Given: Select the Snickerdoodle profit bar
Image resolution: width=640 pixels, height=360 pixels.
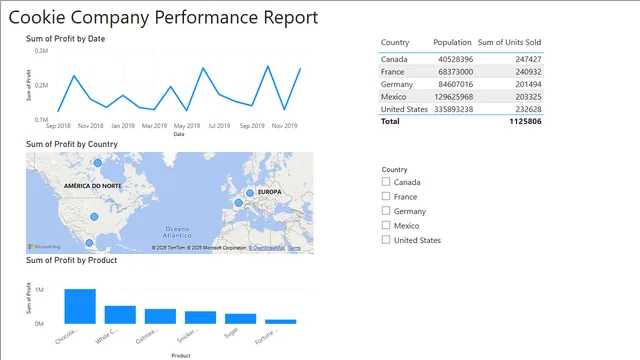Looking at the screenshot, I should (x=200, y=318).
